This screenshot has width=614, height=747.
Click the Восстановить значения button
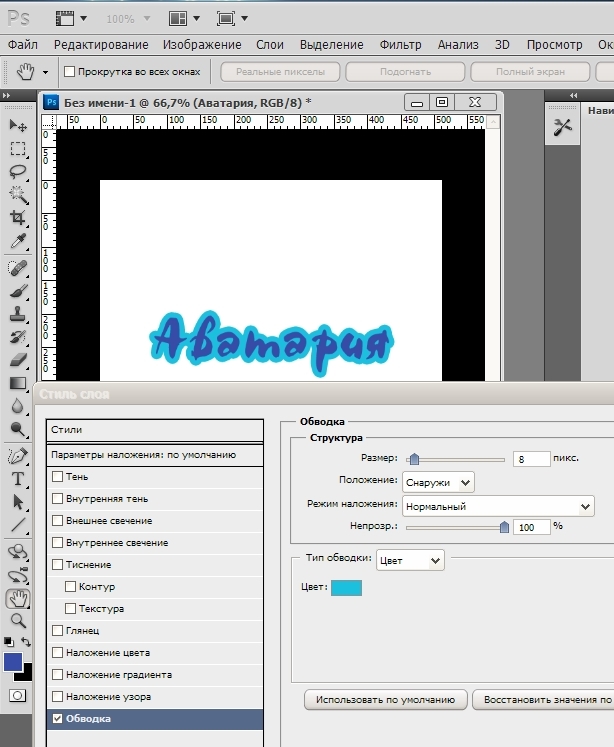click(543, 699)
